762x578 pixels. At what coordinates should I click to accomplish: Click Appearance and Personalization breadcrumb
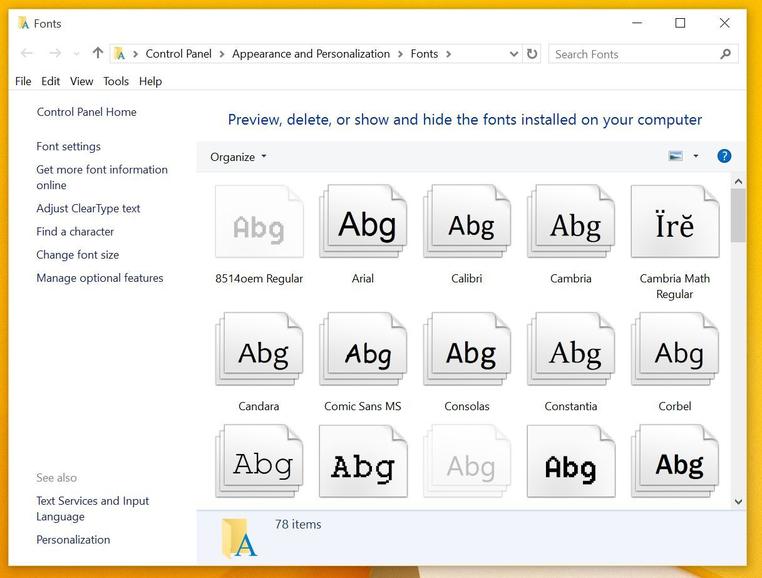tap(311, 54)
